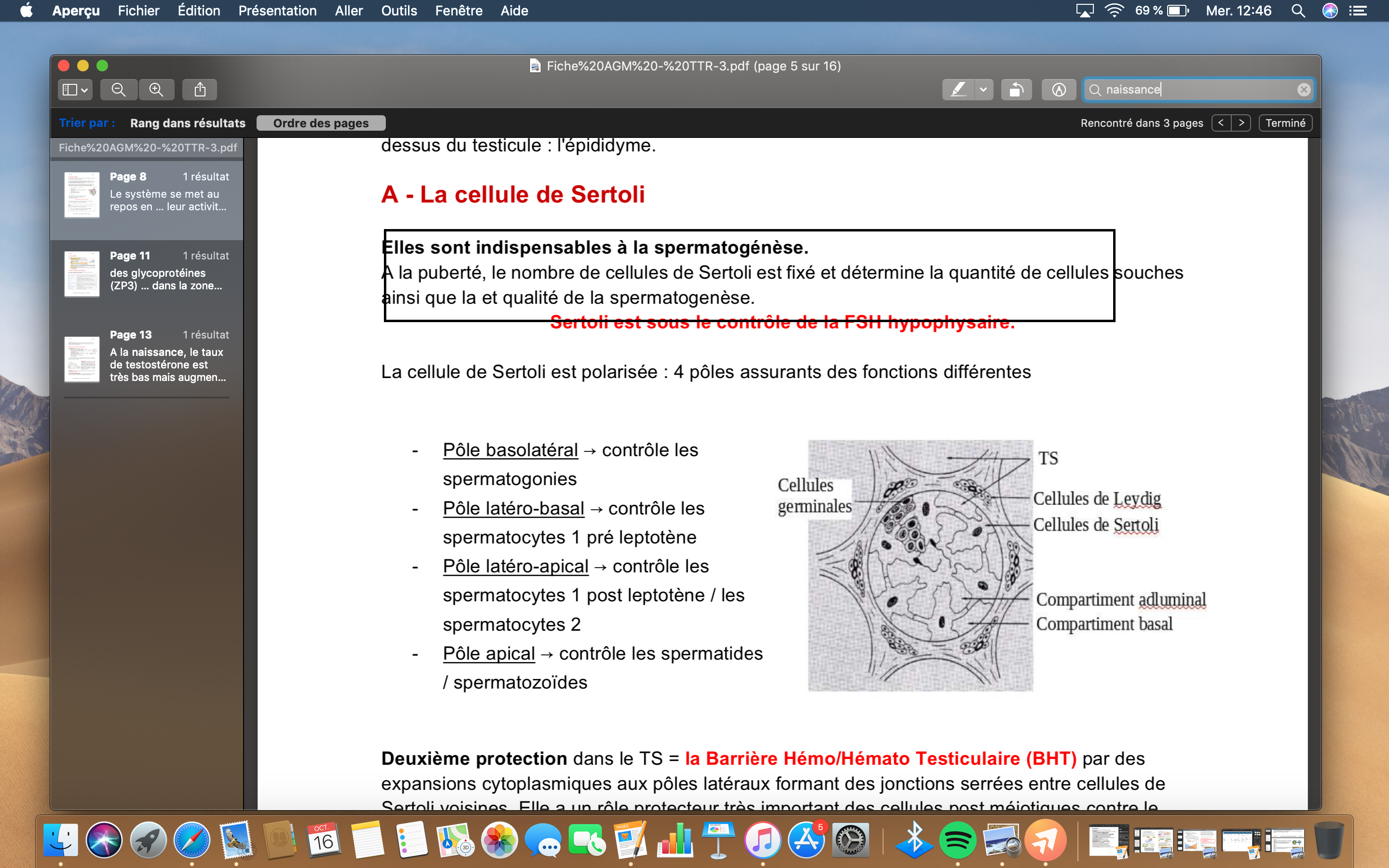Viewport: 1389px width, 868px height.
Task: Open the share sheet icon
Action: pyautogui.click(x=200, y=90)
